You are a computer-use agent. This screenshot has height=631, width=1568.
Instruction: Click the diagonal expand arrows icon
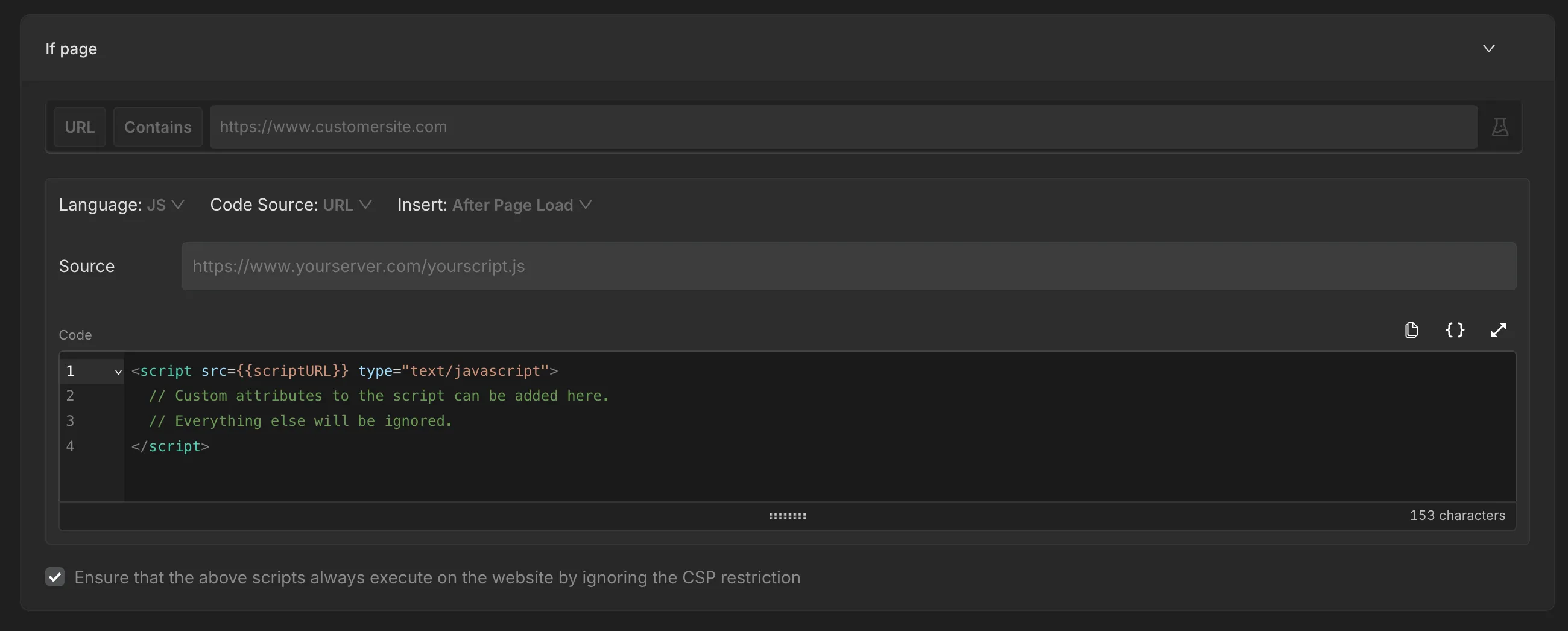[x=1499, y=329]
